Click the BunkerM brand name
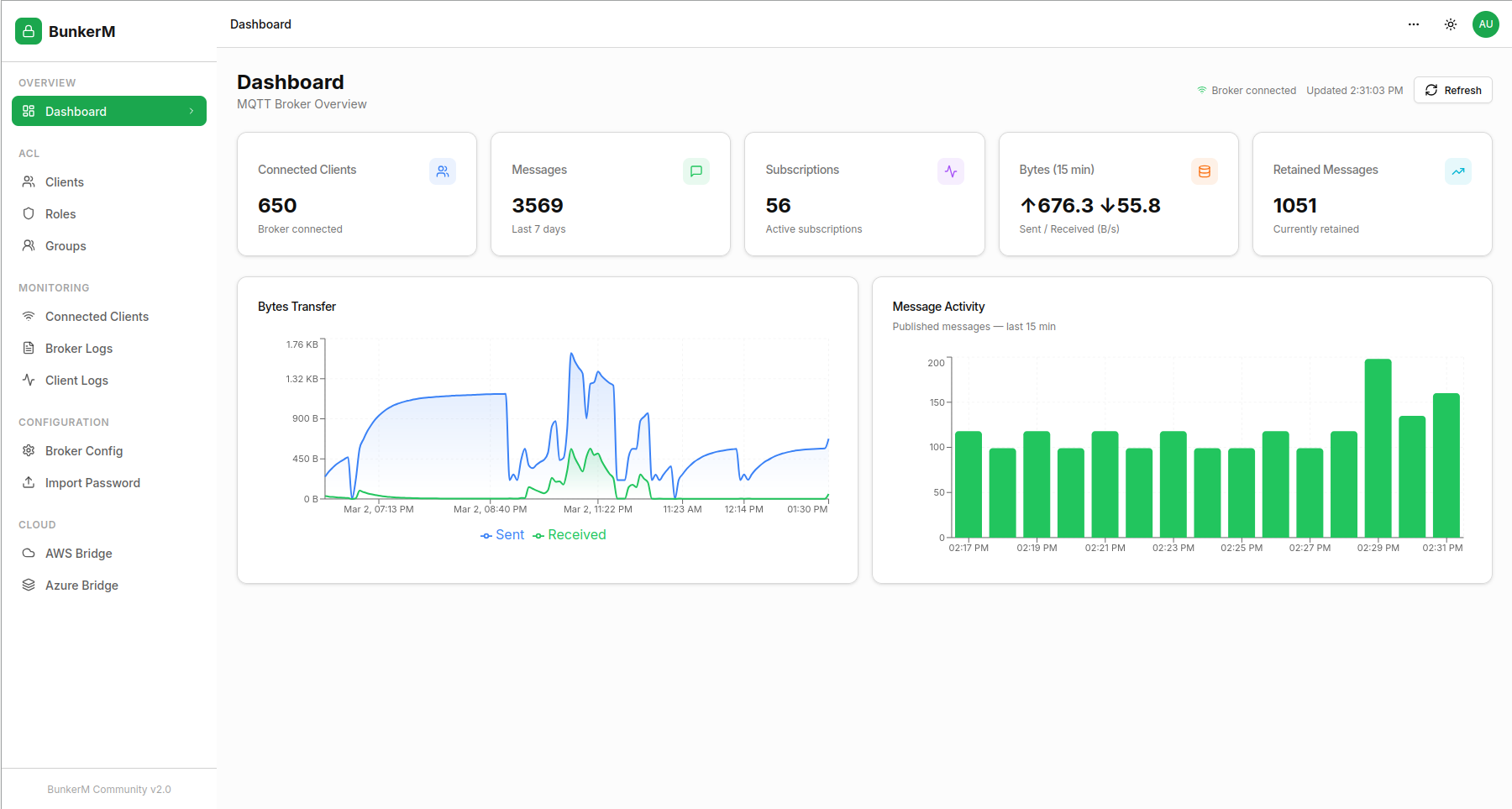Image resolution: width=1512 pixels, height=809 pixels. click(x=82, y=31)
